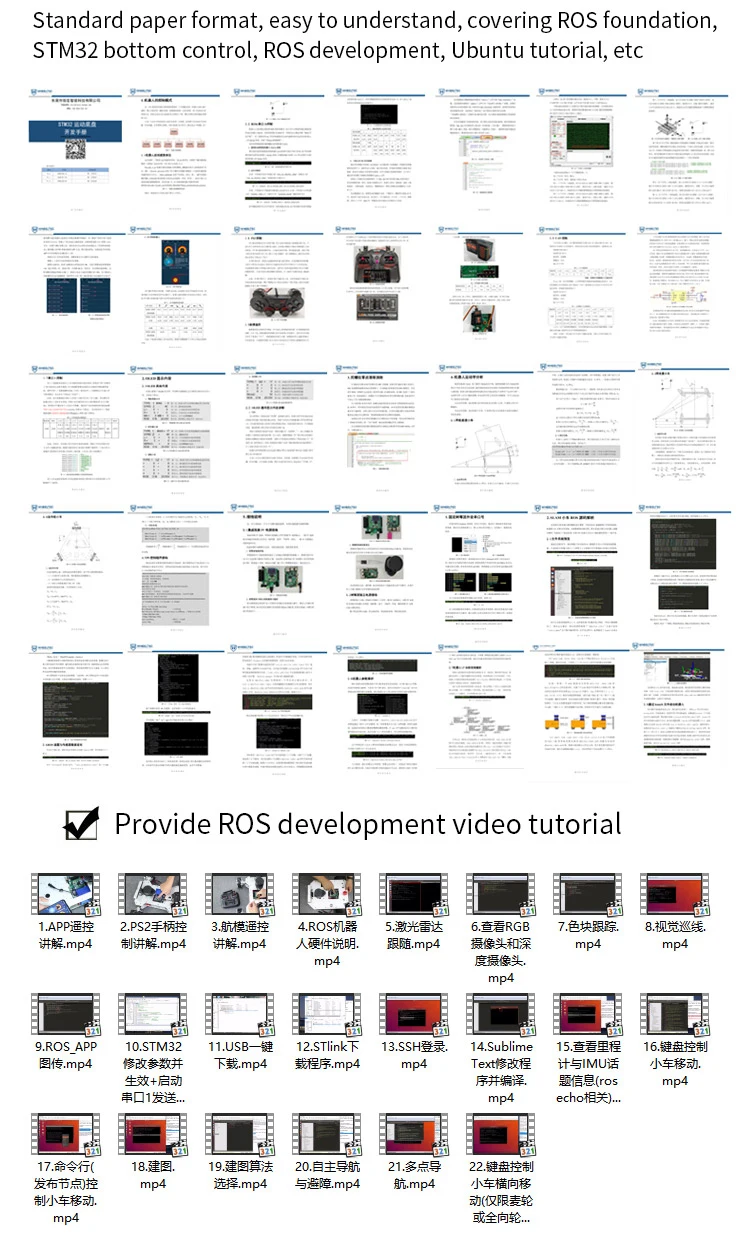Open the 2.PS2手柄控制讲解.mp4 video icon
The image size is (750, 1238).
[x=151, y=894]
